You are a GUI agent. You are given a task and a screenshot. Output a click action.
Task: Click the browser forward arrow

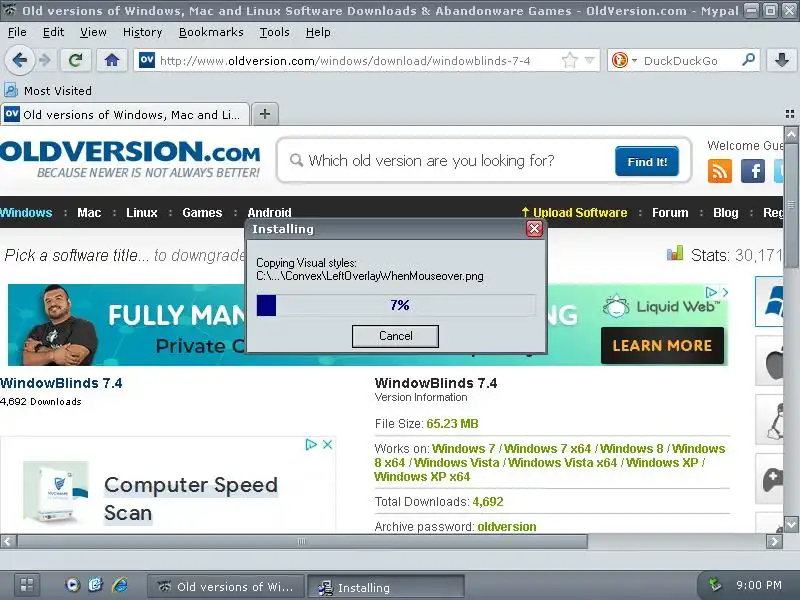[45, 61]
